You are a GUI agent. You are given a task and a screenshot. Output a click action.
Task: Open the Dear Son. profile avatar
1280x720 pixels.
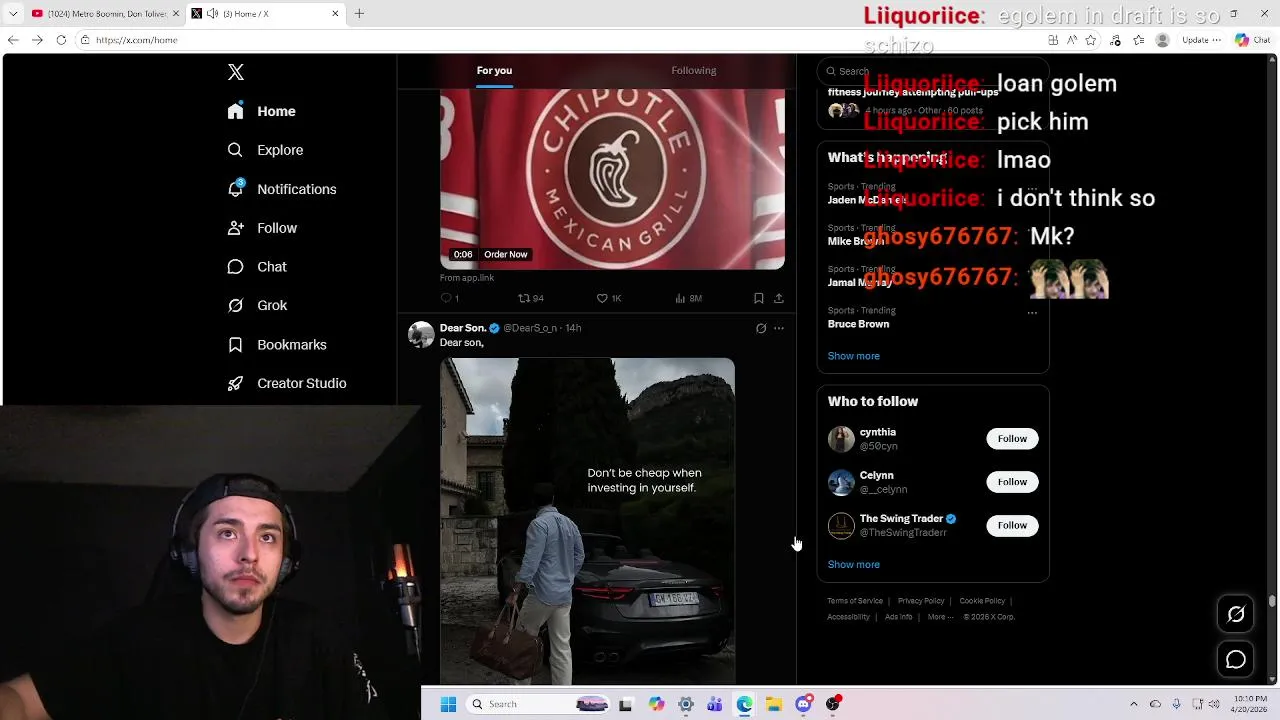coord(421,335)
